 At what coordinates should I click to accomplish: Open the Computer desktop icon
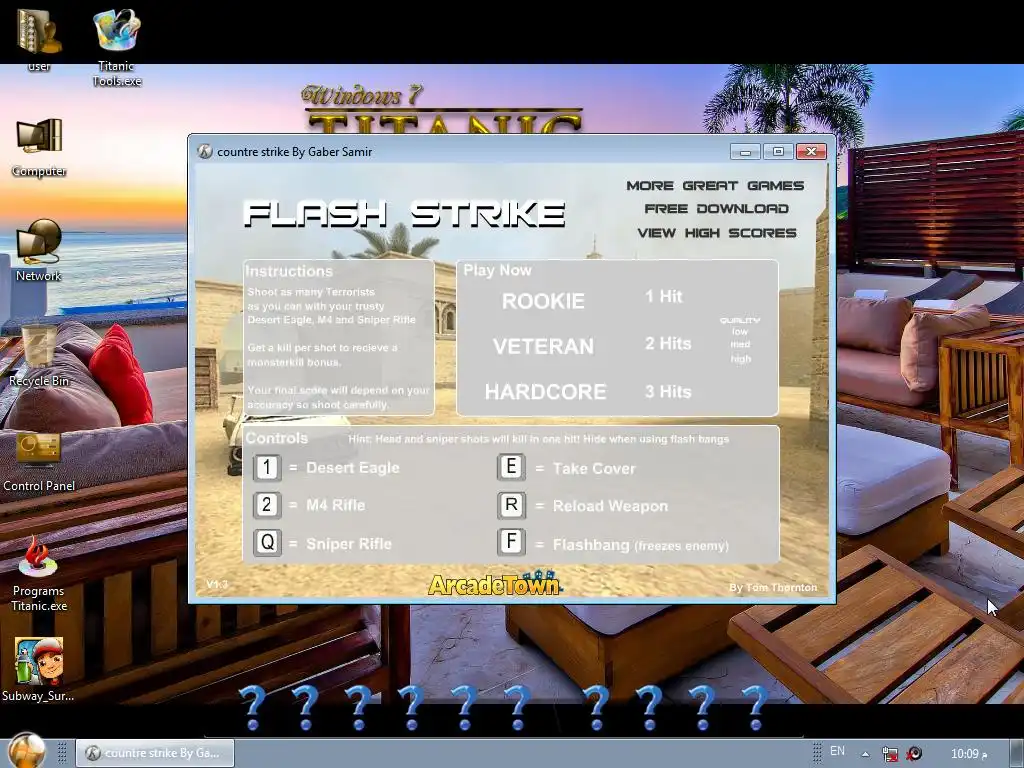[39, 148]
